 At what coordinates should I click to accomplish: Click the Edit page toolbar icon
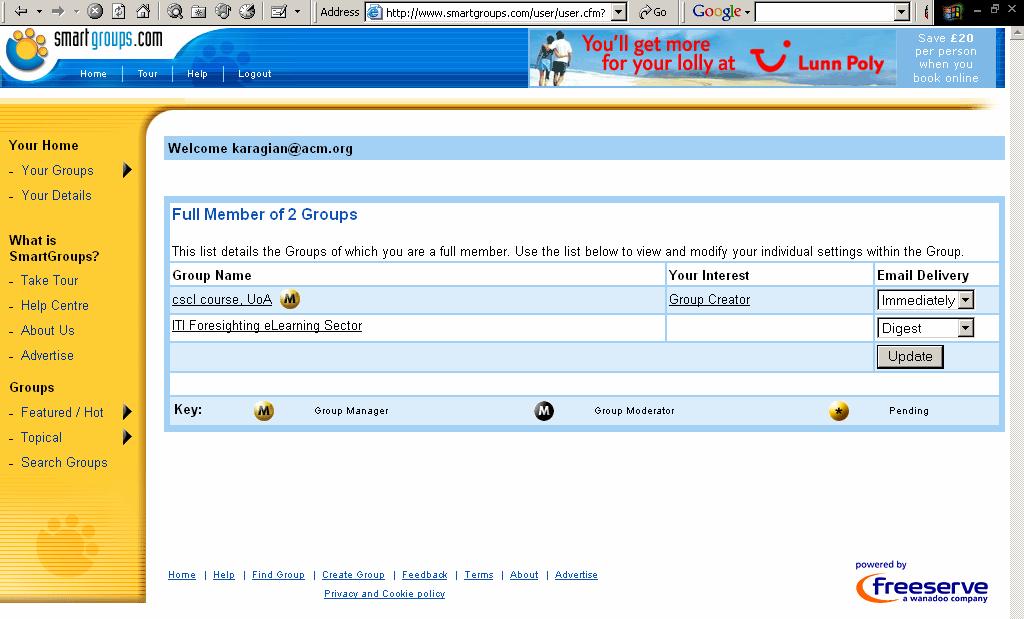(x=279, y=11)
